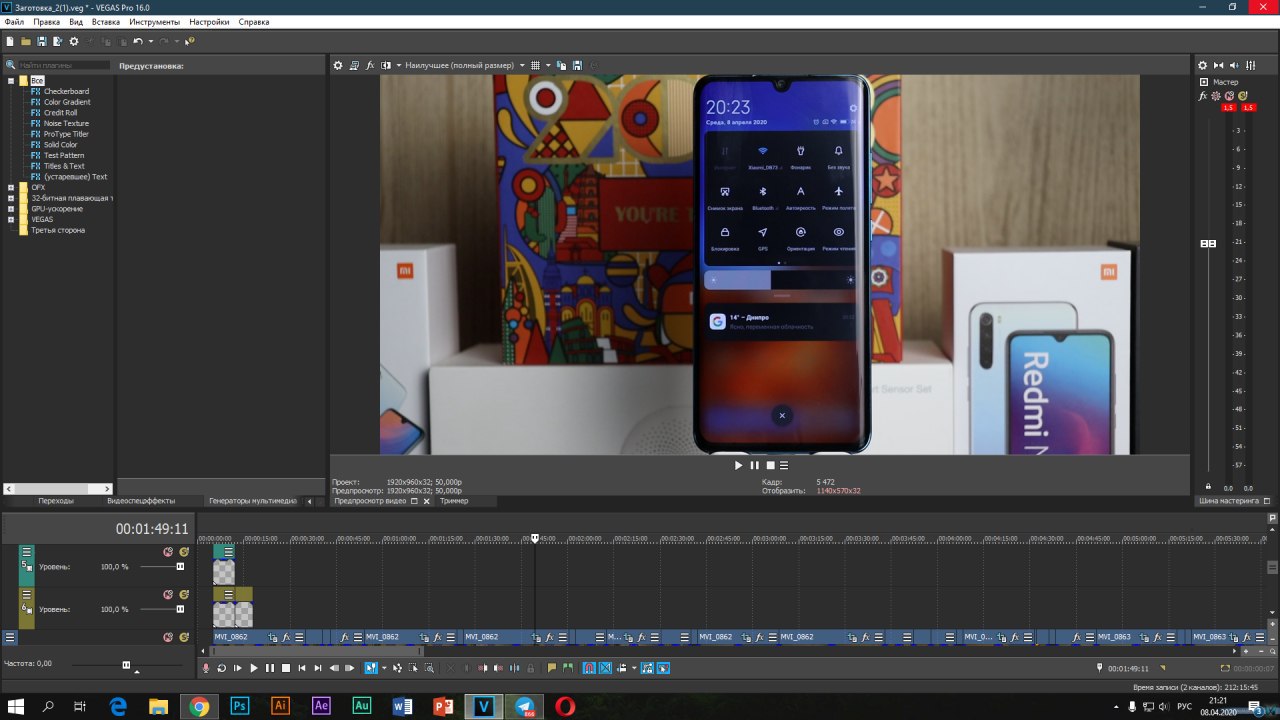
Task: Open the Правка menu
Action: click(x=46, y=22)
